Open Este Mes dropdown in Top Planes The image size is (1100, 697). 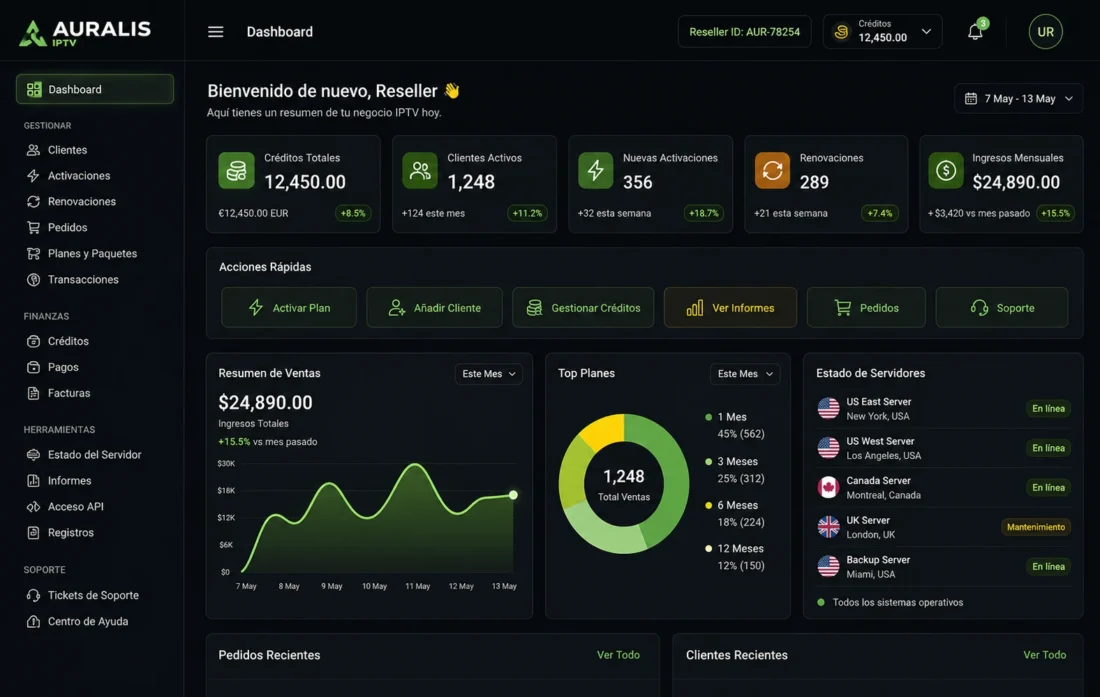744,374
